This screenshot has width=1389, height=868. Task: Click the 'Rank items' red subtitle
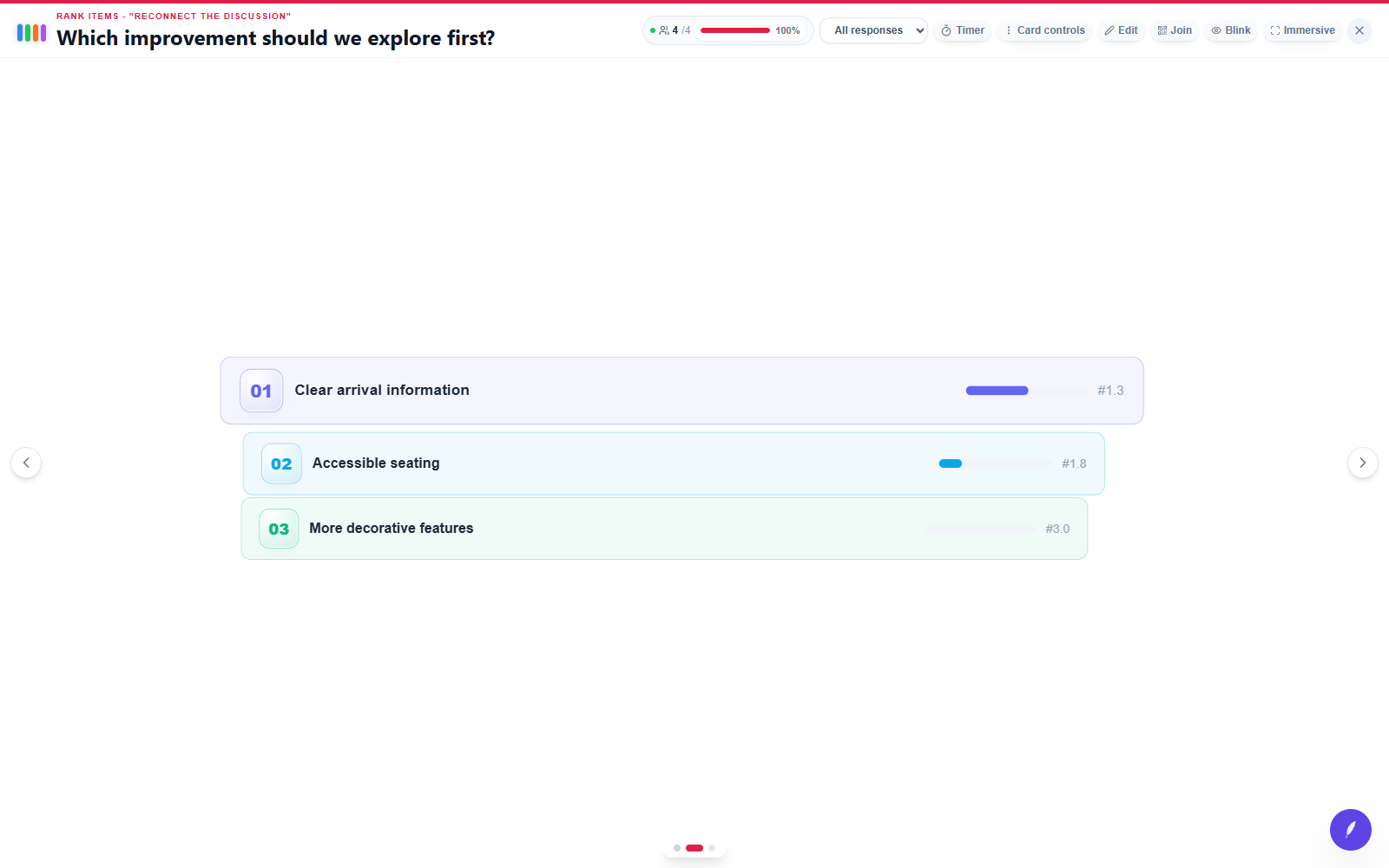[x=174, y=16]
